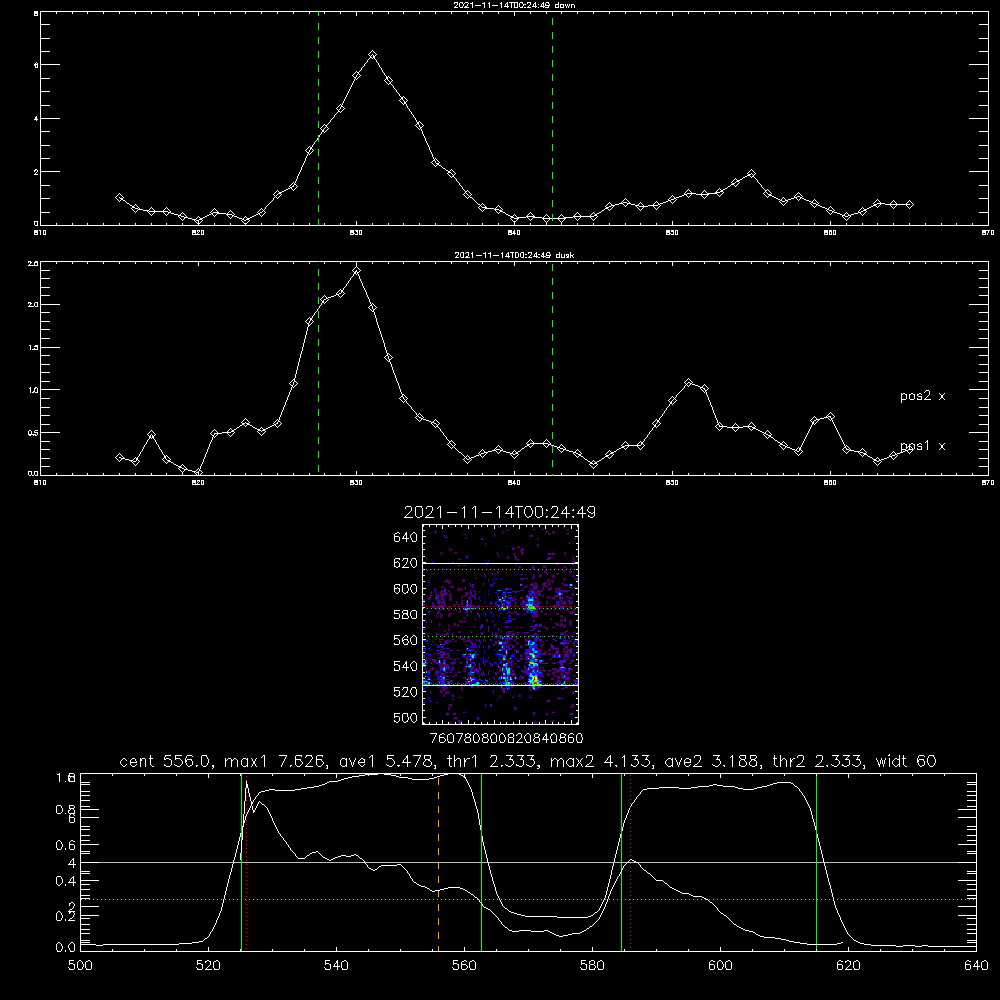Click the highest peak point in dusk plot
This screenshot has width=1000, height=1000.
(357, 271)
